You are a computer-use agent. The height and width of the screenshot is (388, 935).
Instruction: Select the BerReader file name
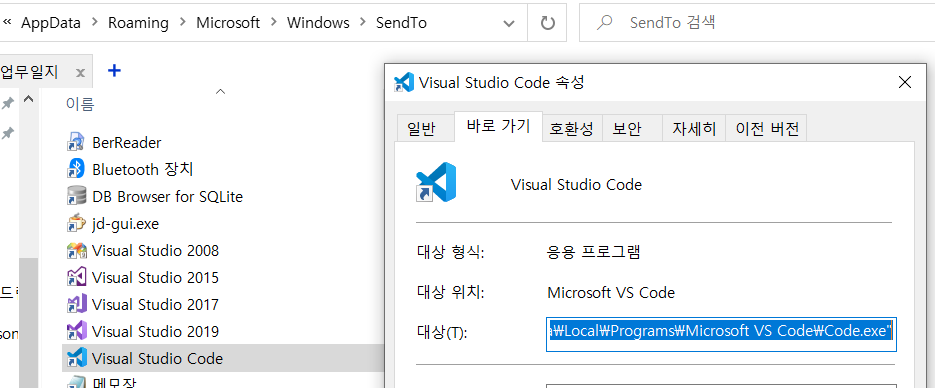(x=126, y=143)
